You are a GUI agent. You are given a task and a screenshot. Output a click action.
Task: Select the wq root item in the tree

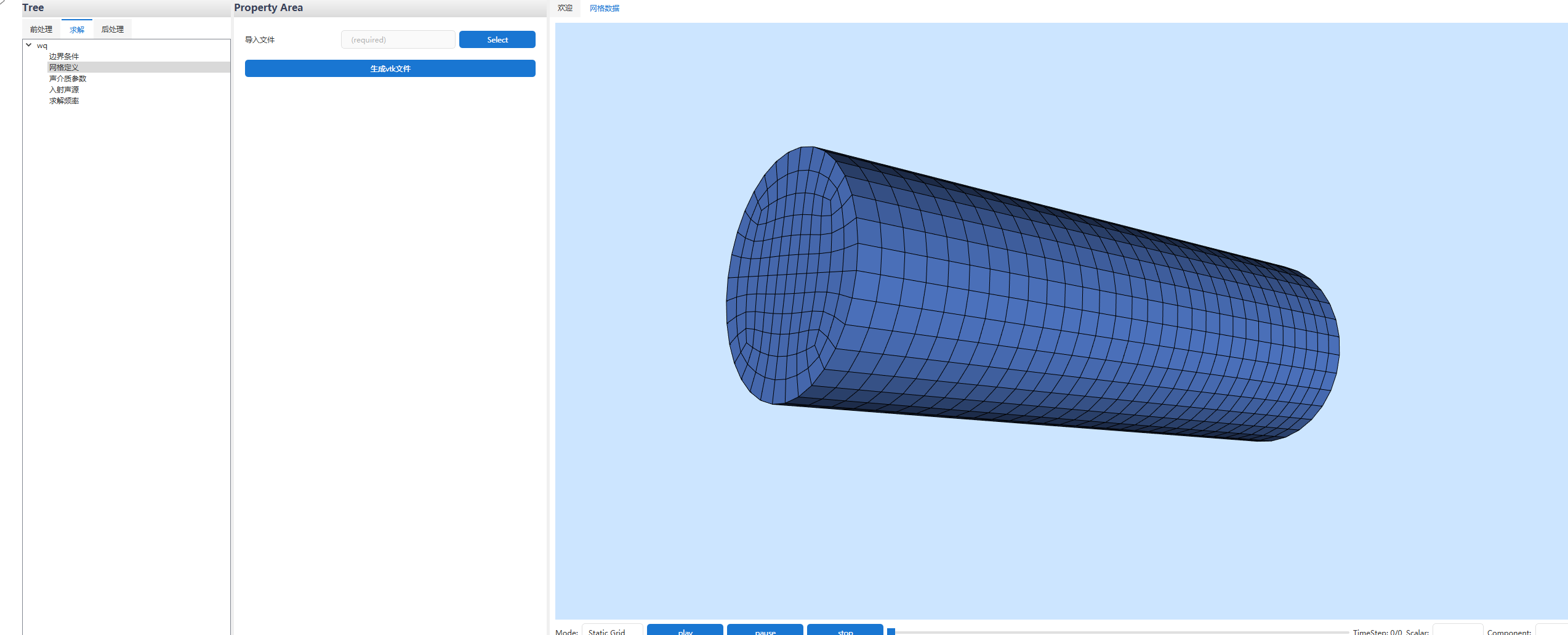(42, 46)
